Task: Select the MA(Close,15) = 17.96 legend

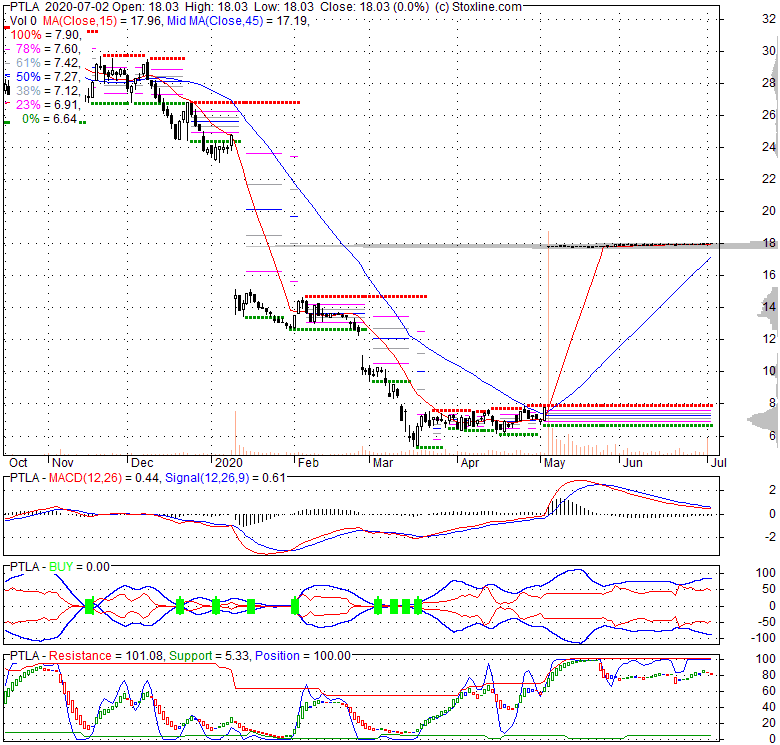Action: (102, 21)
